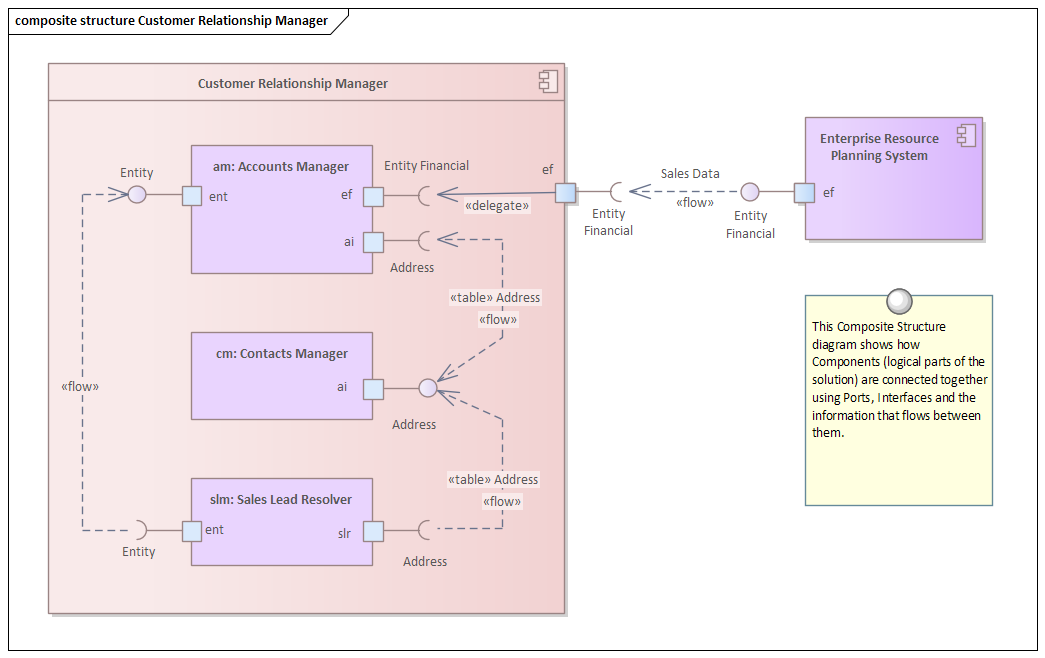Select the cm: Contacts Manager part
1045x658 pixels.
click(282, 376)
